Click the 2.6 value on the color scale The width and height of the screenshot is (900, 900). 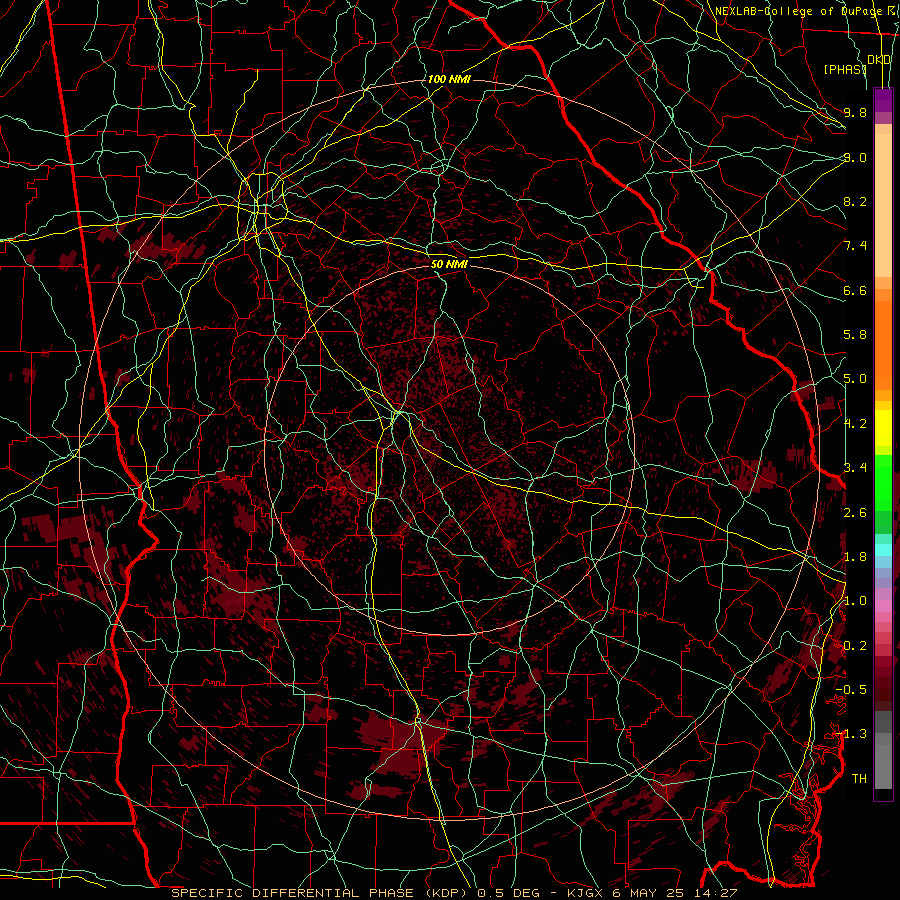pos(855,512)
